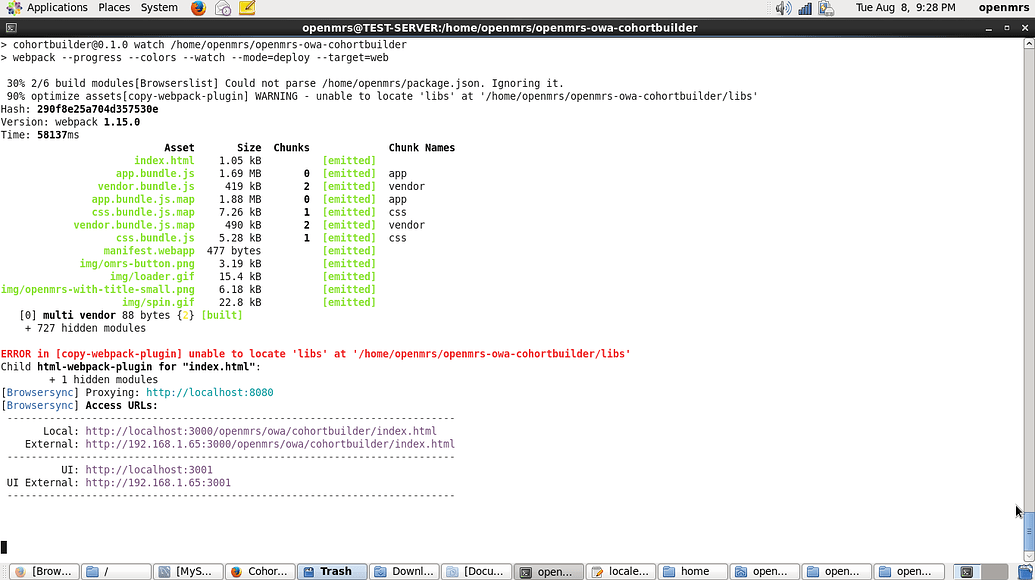This screenshot has width=1035, height=580.
Task: Click the terminal scrollbar thumb
Action: pos(1028,531)
